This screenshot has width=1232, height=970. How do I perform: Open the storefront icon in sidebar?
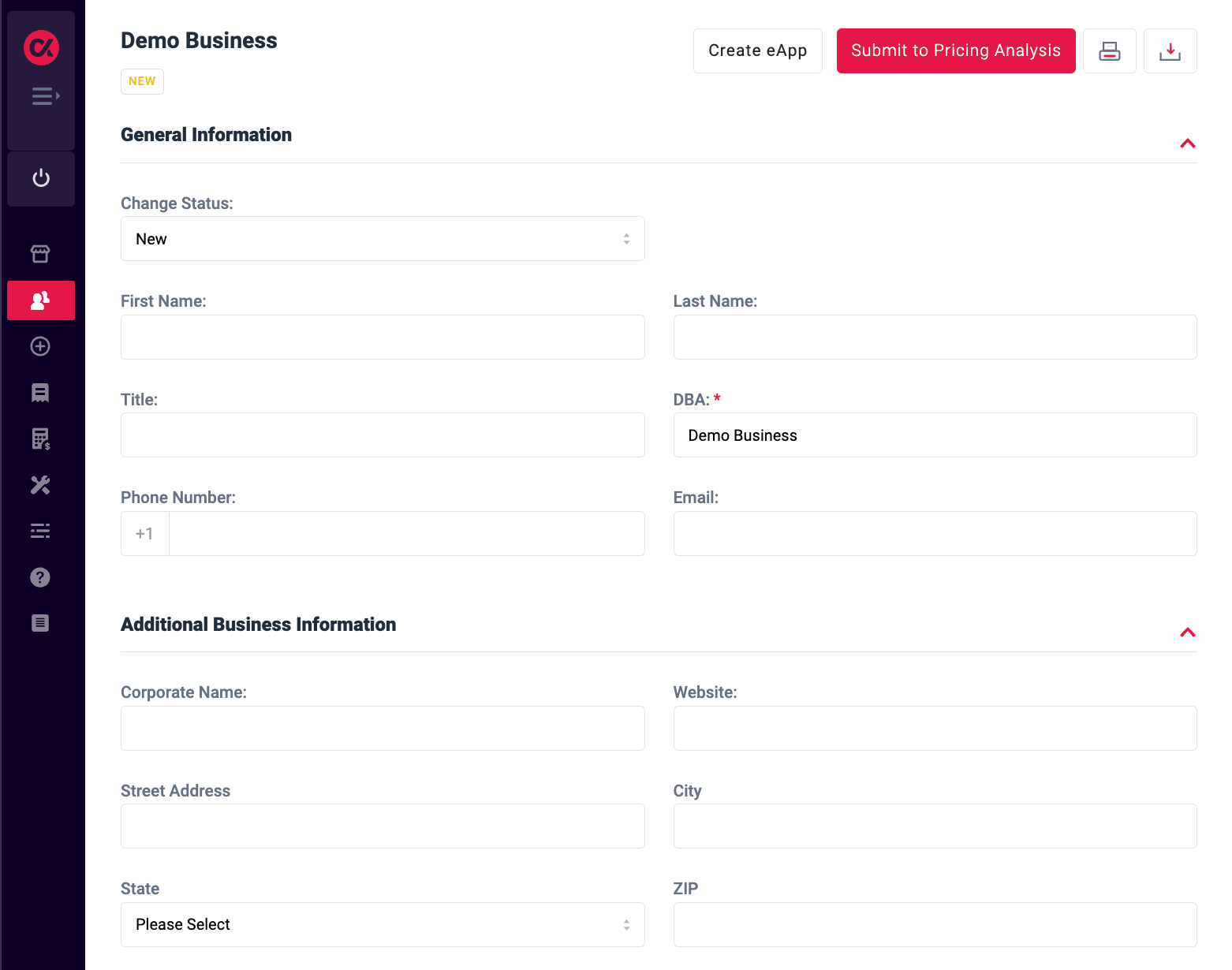click(40, 254)
